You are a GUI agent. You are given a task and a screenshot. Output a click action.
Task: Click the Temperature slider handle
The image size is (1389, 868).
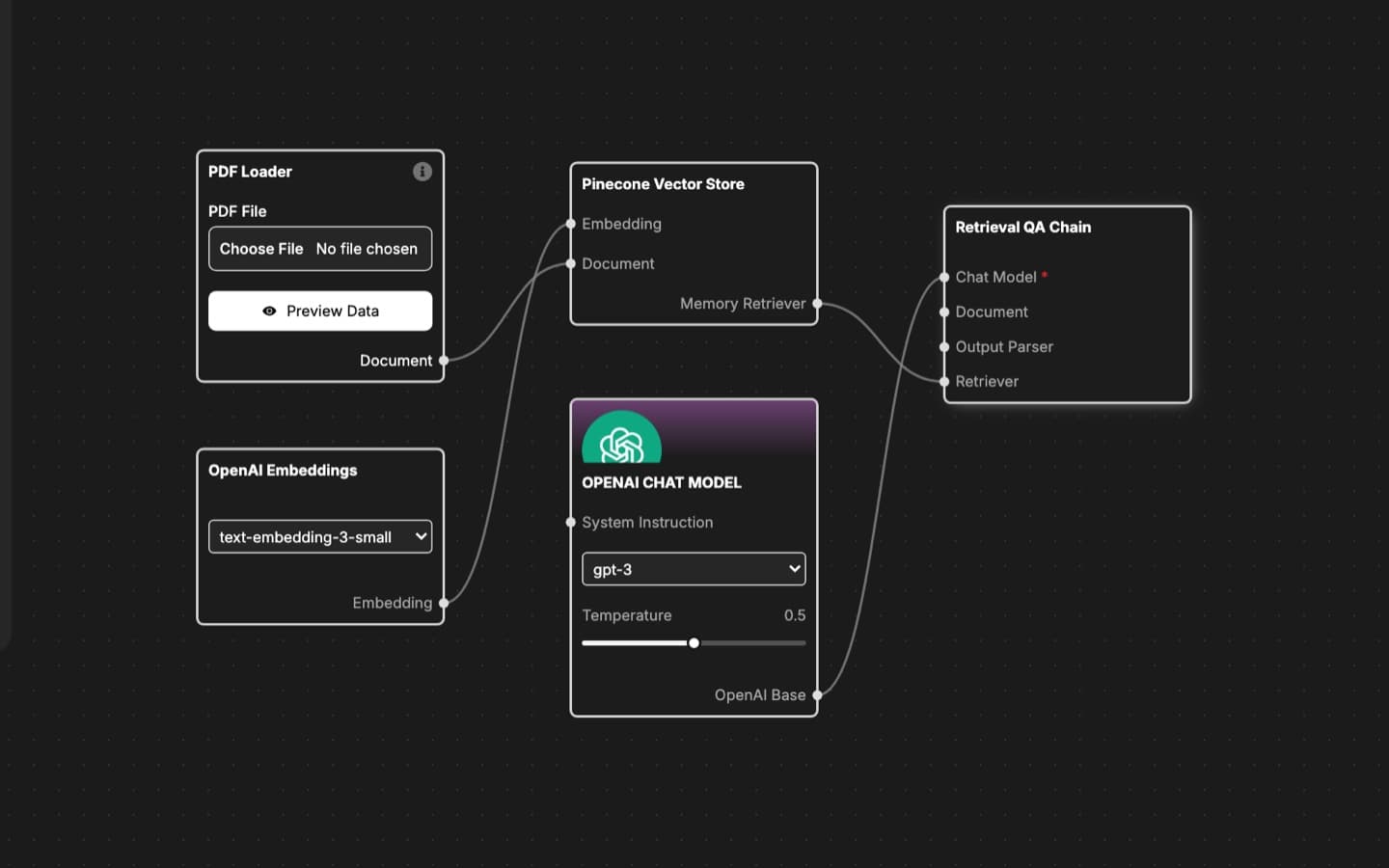coord(694,643)
